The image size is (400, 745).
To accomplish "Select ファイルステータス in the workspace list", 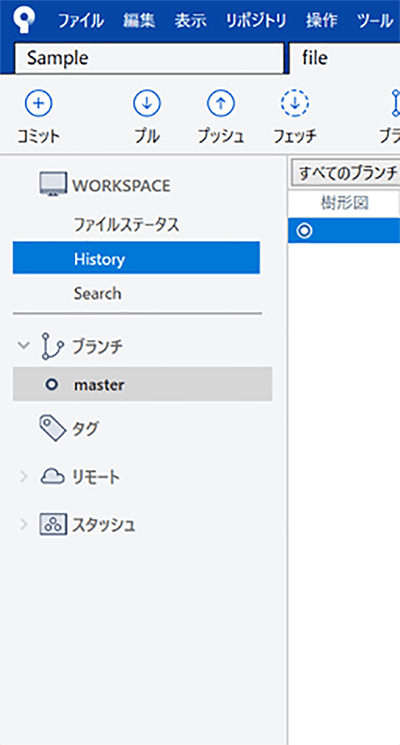I will pos(126,225).
